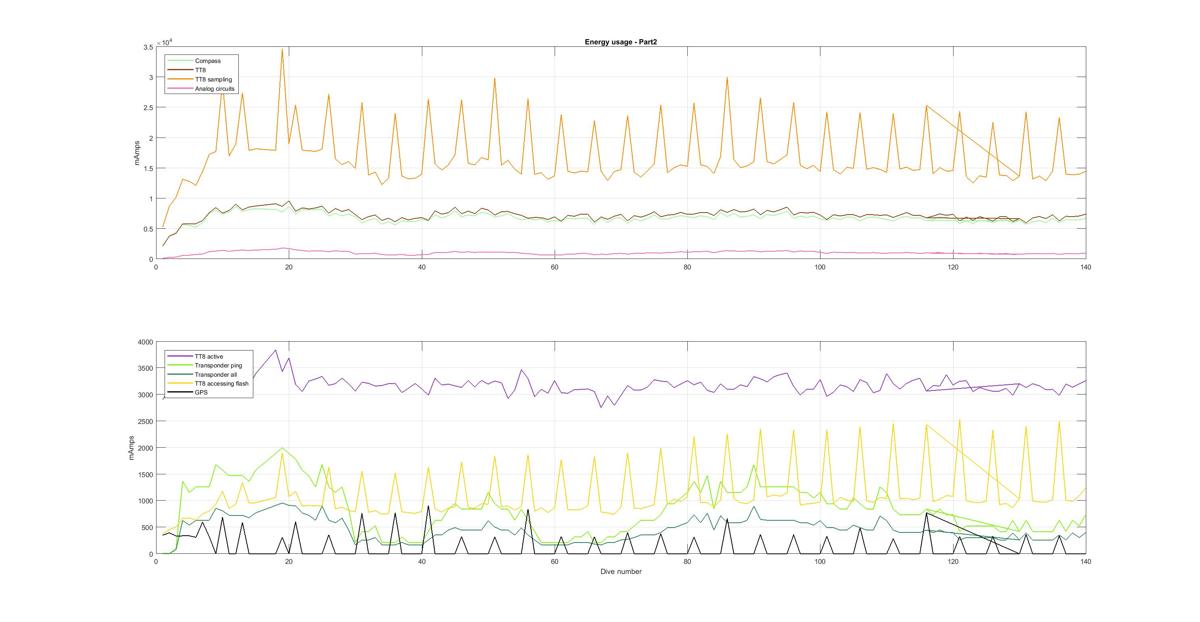1200x622 pixels.
Task: Click the 'Dive number' x-axis label
Action: (x=620, y=572)
